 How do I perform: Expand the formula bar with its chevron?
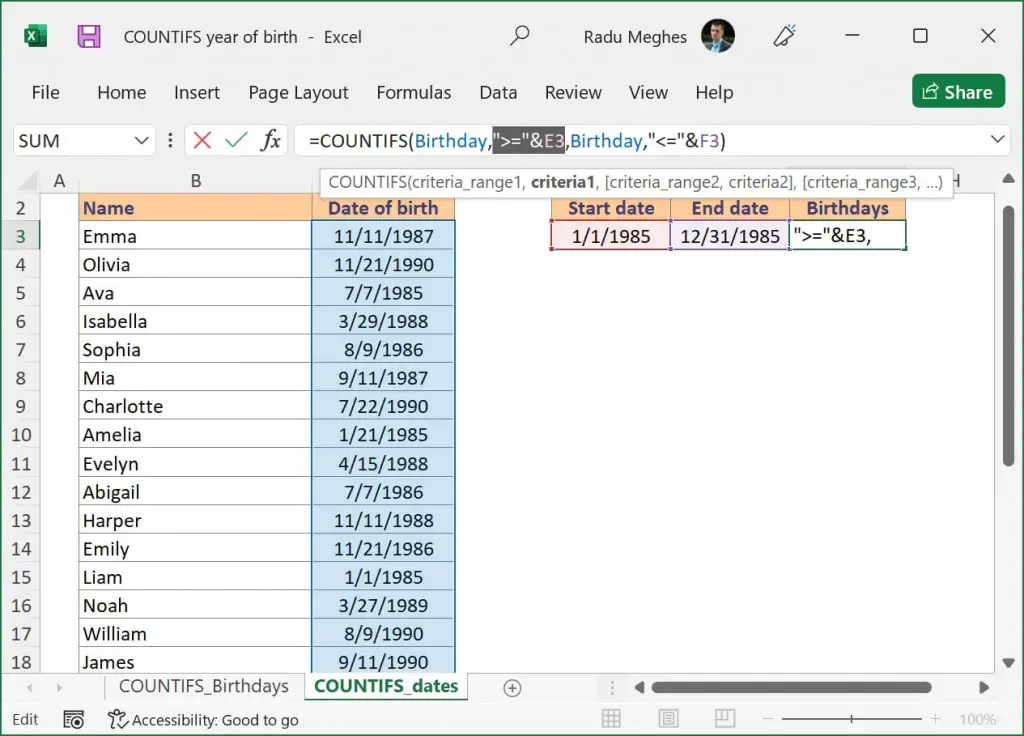[x=998, y=140]
